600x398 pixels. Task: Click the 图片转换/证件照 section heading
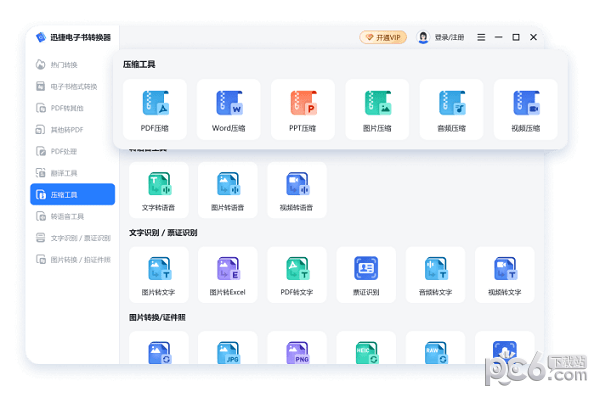pyautogui.click(x=157, y=317)
